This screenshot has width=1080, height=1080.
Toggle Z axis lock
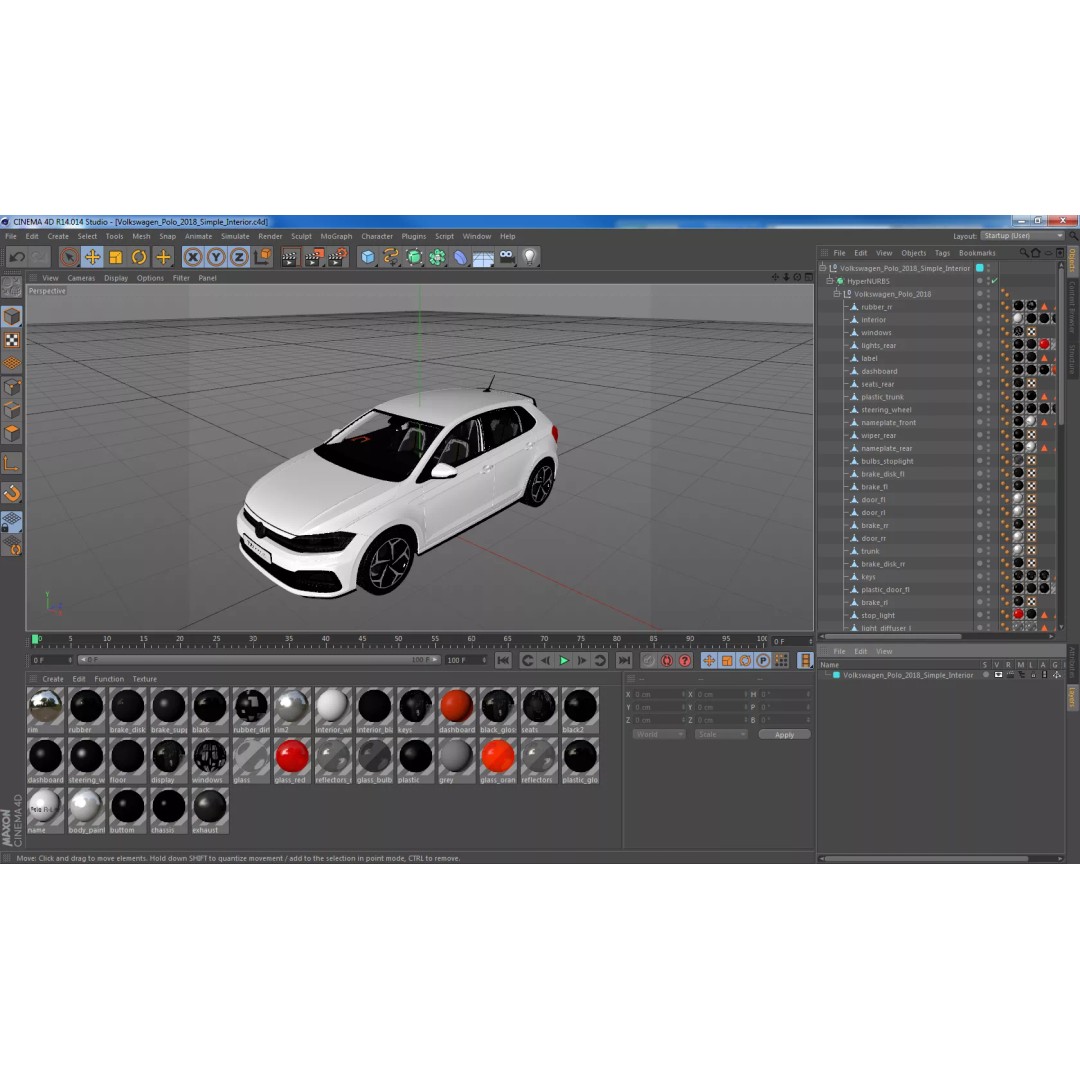(x=239, y=257)
